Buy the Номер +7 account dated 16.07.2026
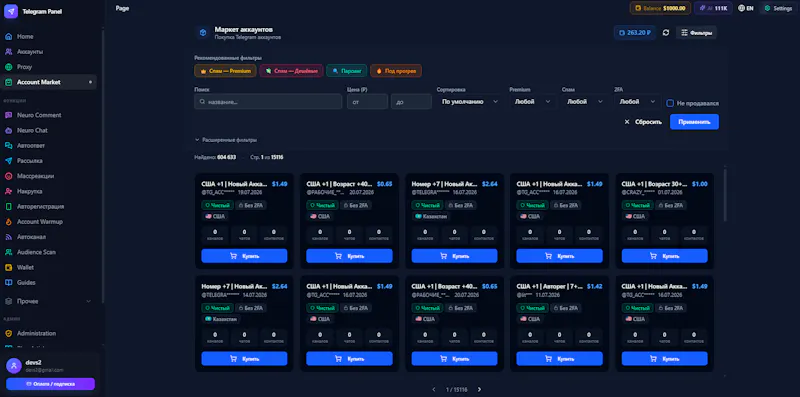The image size is (800, 397). click(x=455, y=256)
